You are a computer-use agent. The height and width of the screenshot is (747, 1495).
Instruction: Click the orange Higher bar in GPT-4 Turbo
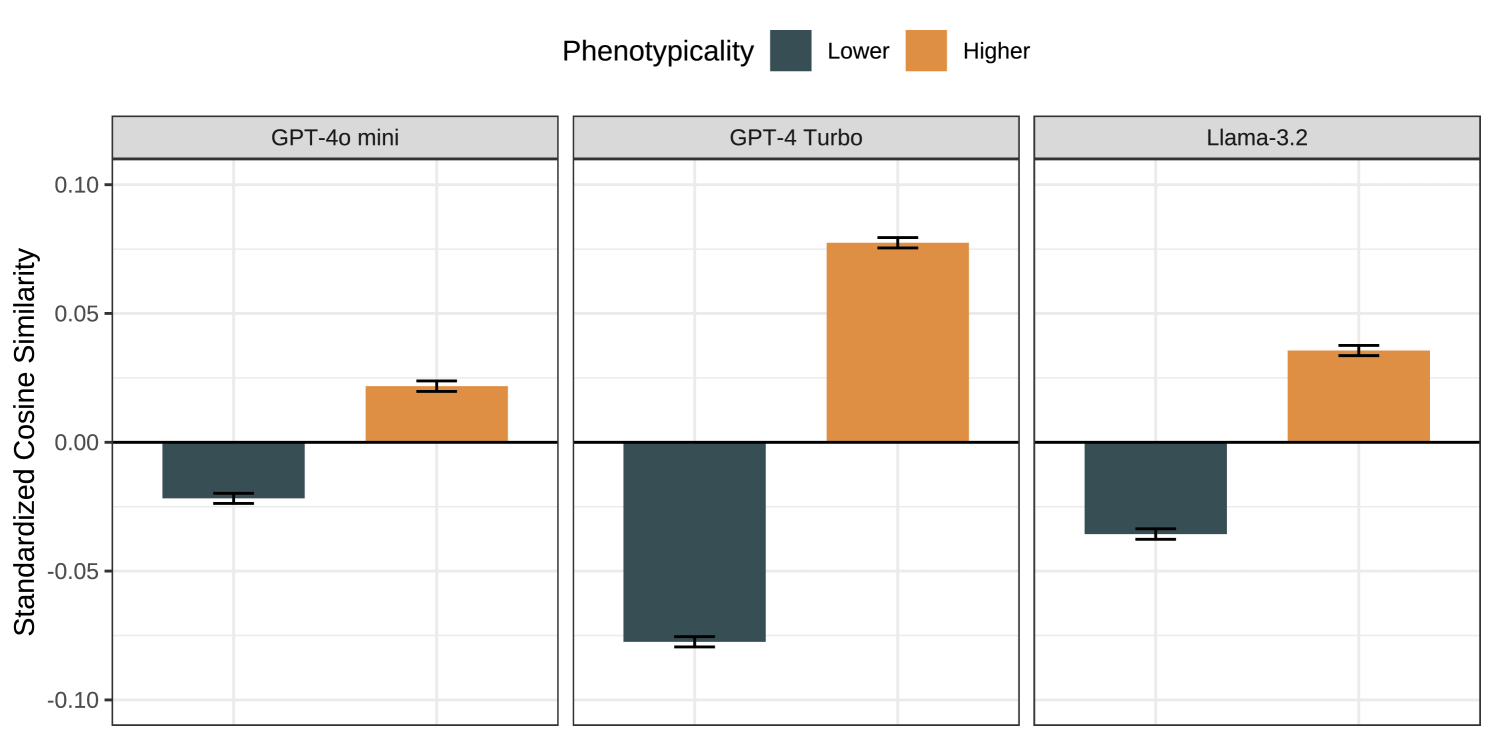[x=897, y=343]
